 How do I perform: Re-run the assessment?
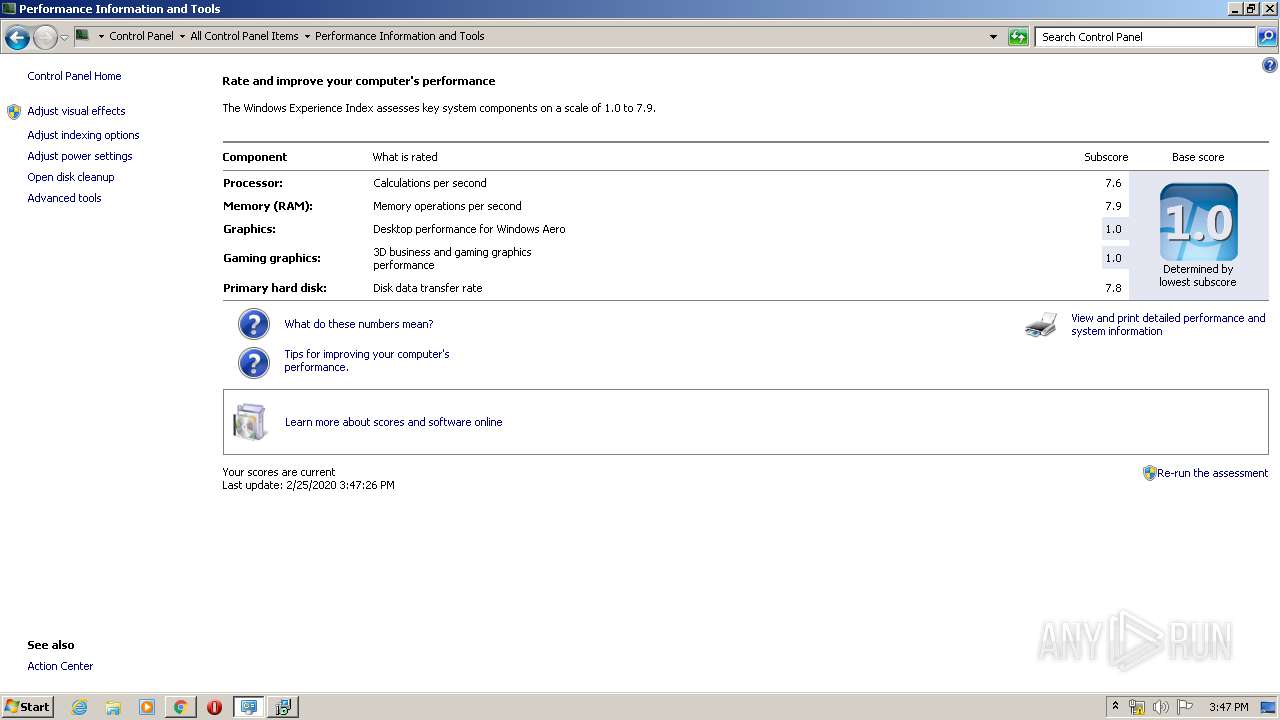click(1212, 473)
